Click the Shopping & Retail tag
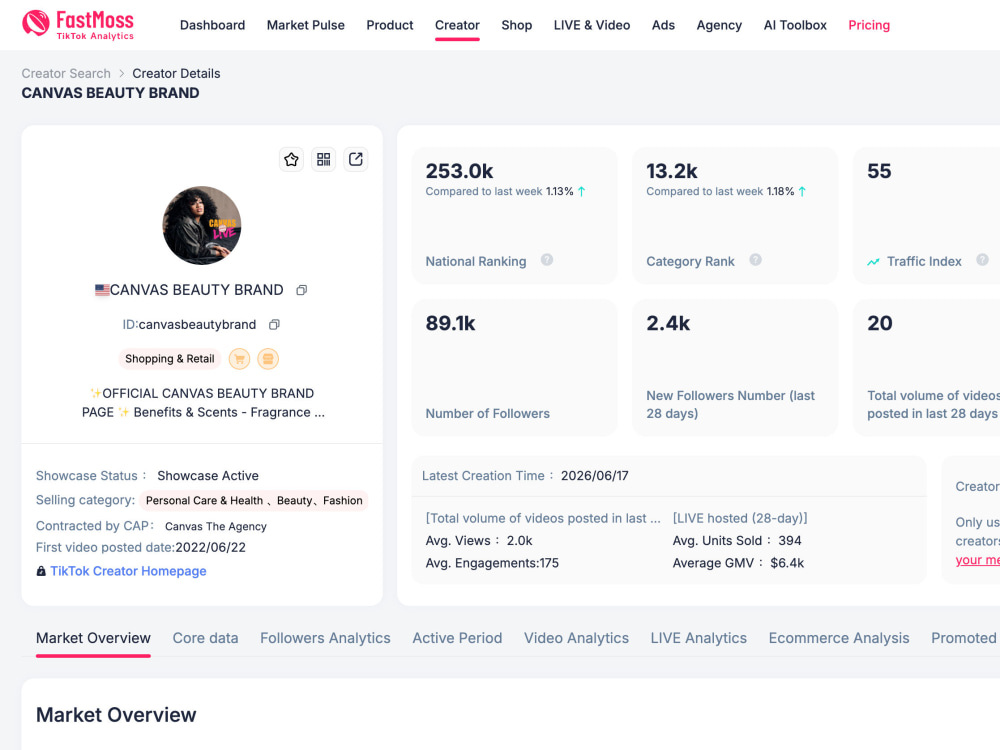Screen dimensions: 1000x750 point(170,359)
